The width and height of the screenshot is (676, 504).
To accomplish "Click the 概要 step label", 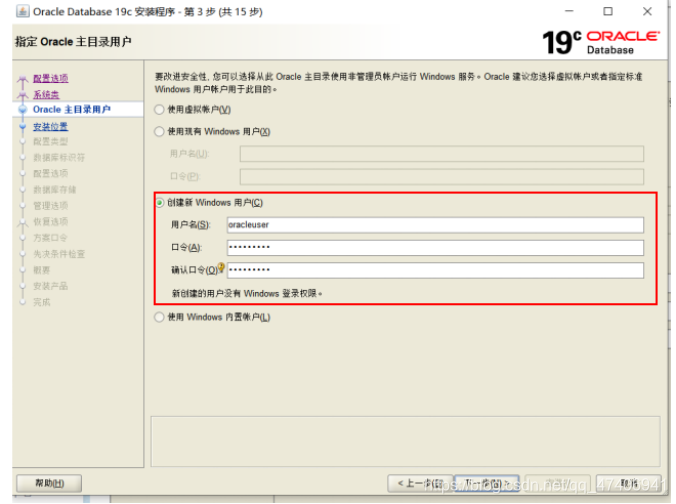I will point(42,270).
